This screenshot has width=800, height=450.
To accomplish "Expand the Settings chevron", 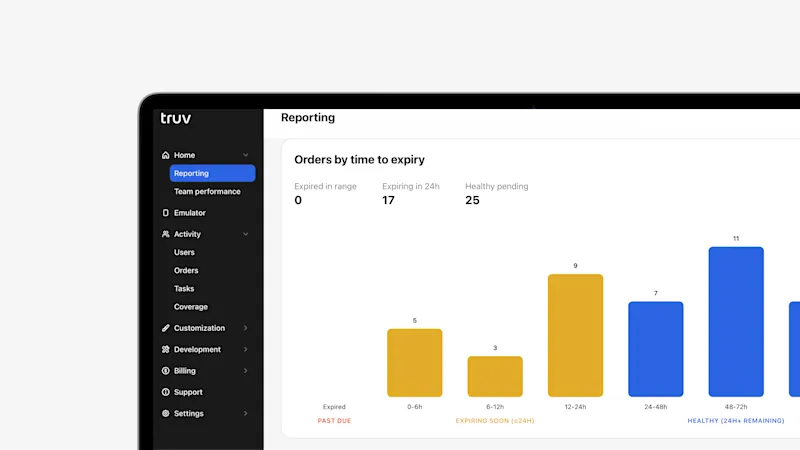I will [x=245, y=414].
